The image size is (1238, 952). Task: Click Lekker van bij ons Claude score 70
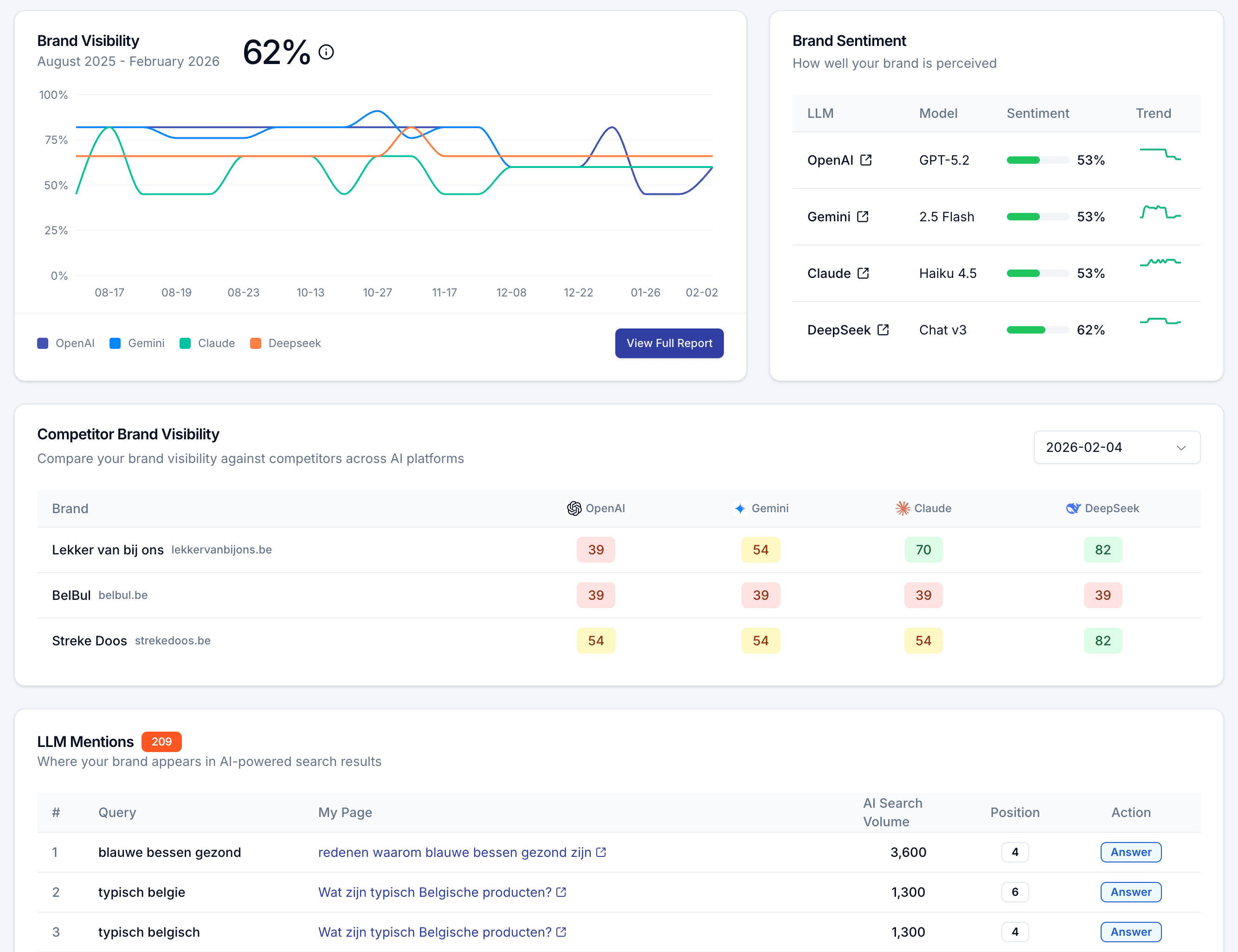coord(923,550)
